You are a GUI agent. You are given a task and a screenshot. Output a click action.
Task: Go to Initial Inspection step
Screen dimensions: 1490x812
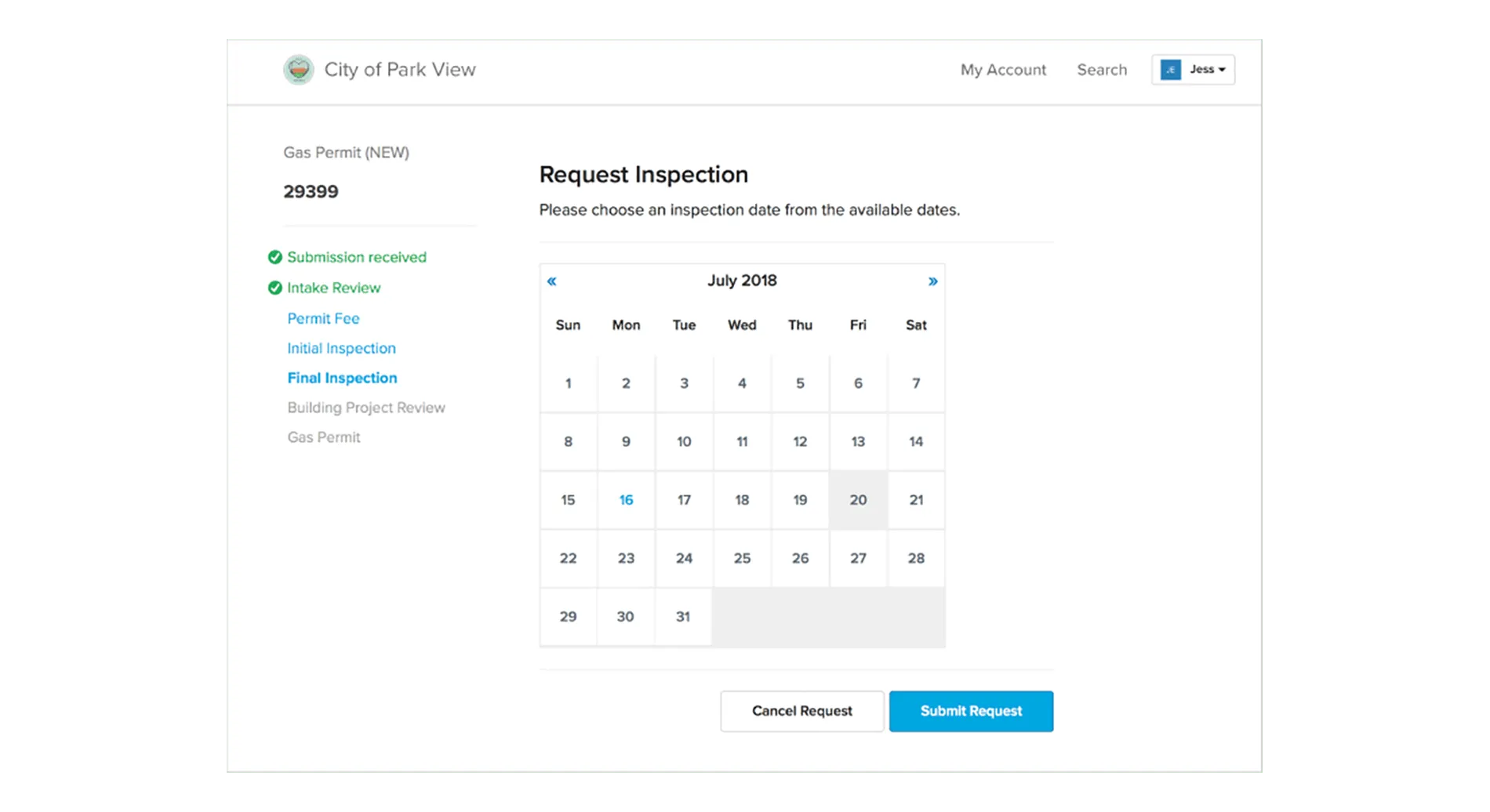pyautogui.click(x=341, y=348)
